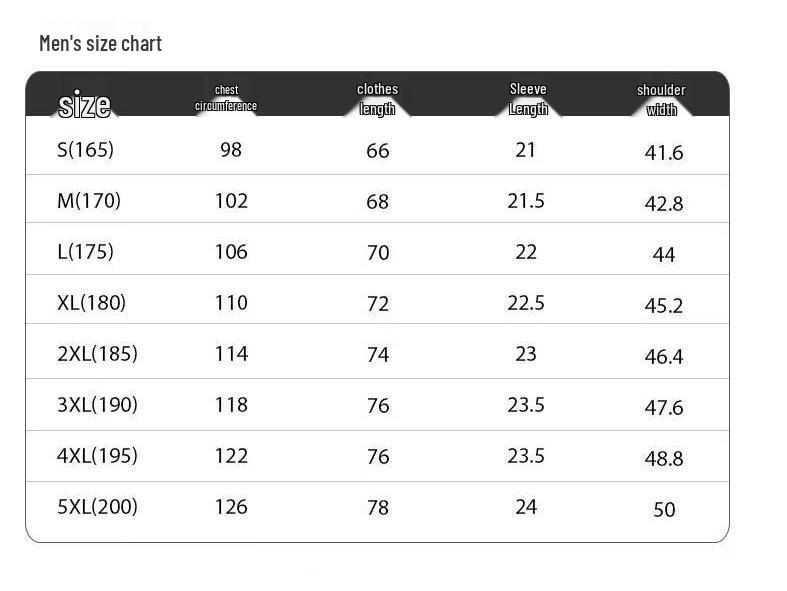Viewport: 787px width, 591px height.
Task: Click the 5XL(200) size label
Action: [97, 507]
